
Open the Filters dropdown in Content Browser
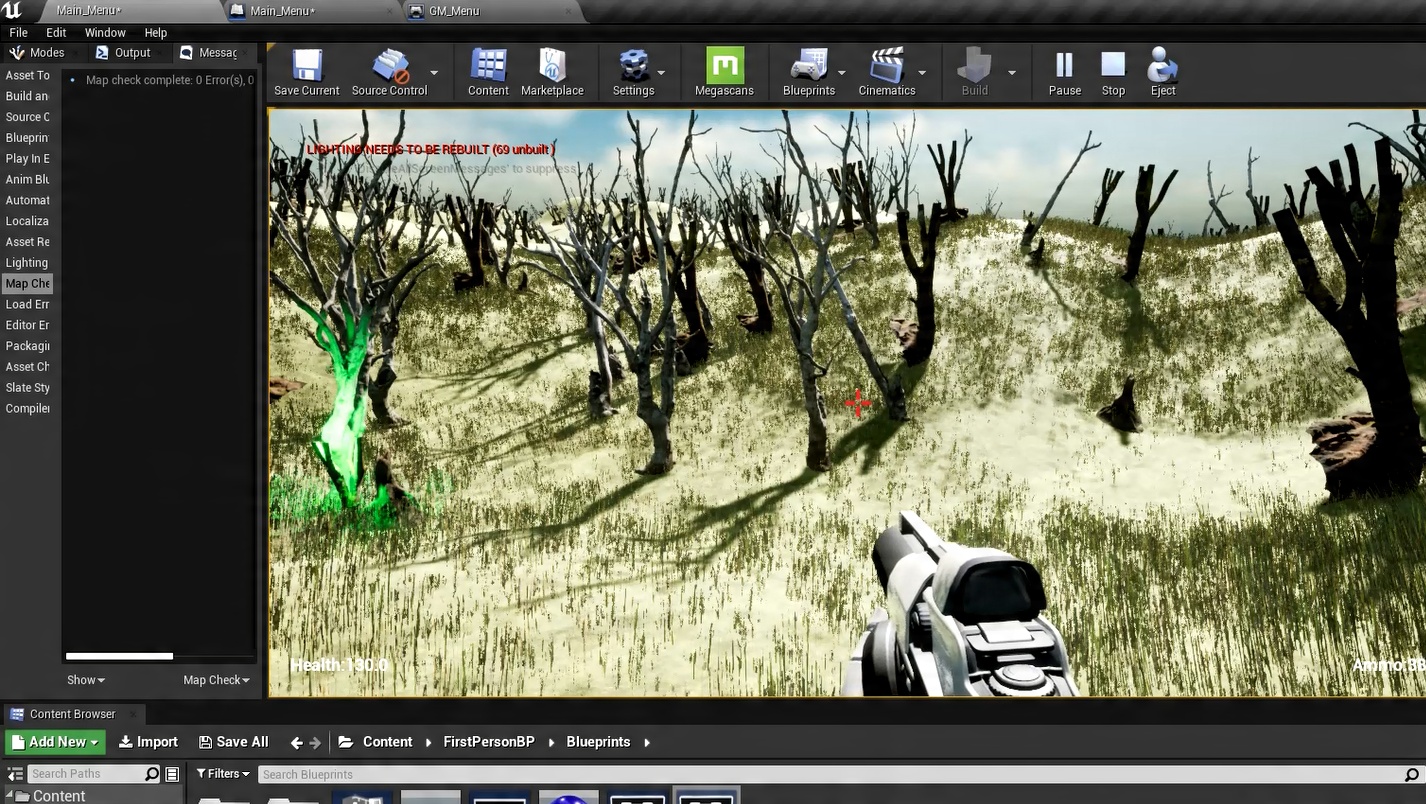(x=222, y=774)
